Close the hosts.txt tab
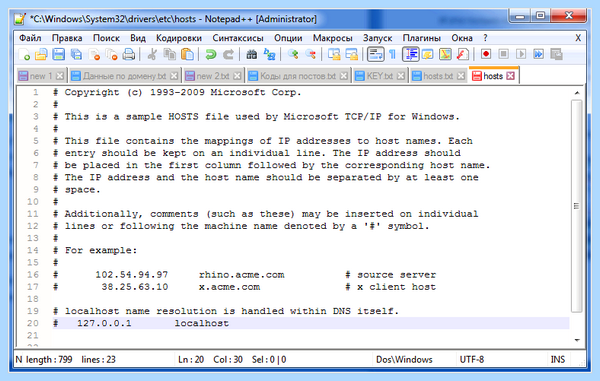Screen dimensions: 600x381 [x=461, y=76]
